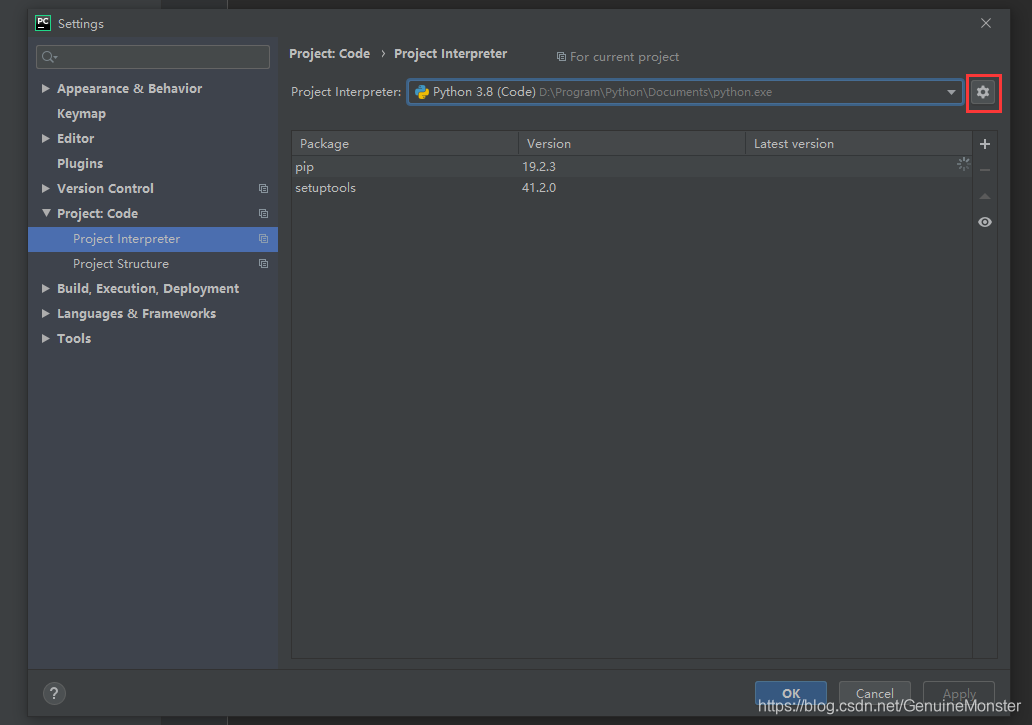Select Plugins in the settings tree

pyautogui.click(x=80, y=164)
